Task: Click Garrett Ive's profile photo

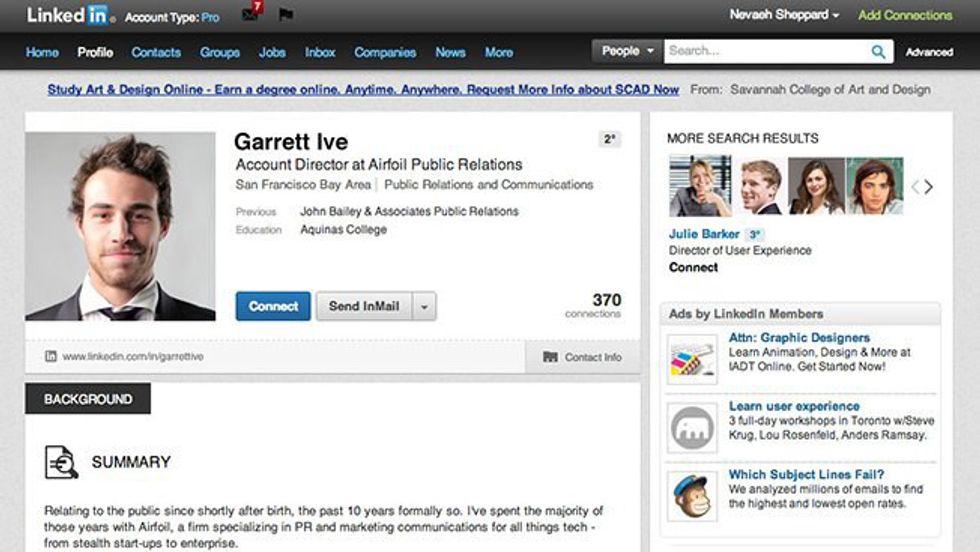Action: coord(120,226)
